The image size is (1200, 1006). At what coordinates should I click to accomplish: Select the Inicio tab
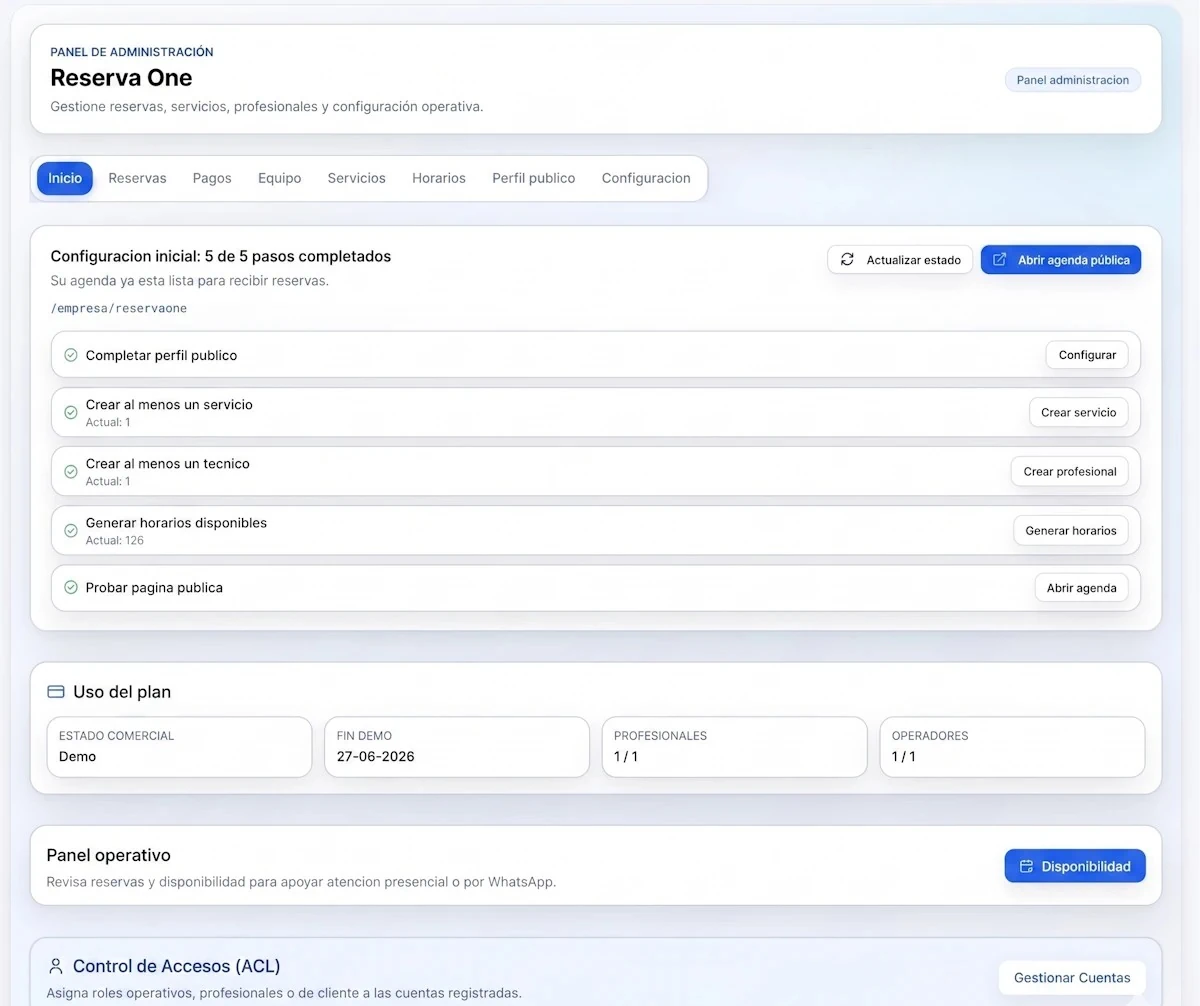[x=65, y=178]
